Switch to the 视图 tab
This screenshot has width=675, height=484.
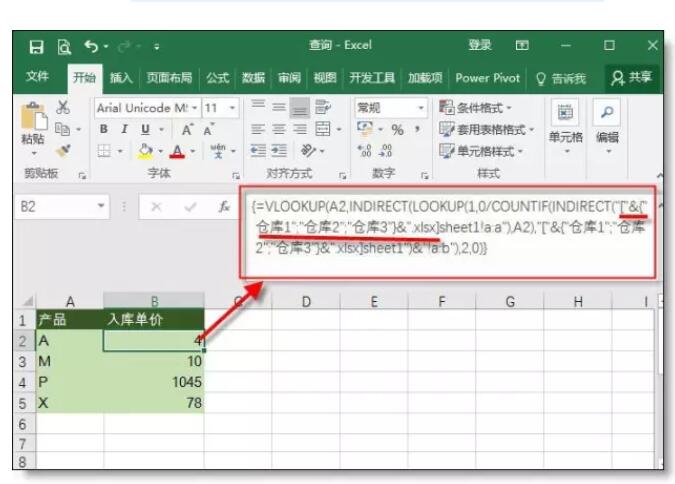point(325,78)
